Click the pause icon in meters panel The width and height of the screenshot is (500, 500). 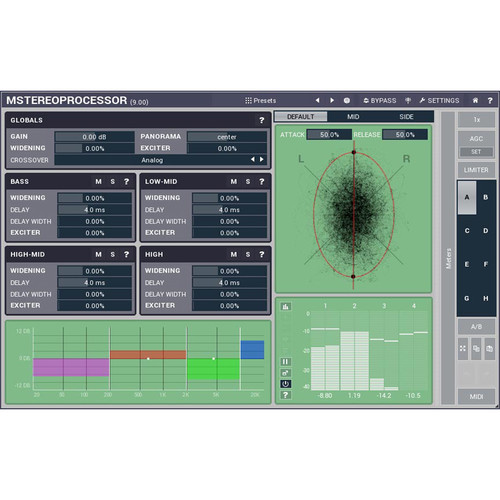click(x=285, y=362)
